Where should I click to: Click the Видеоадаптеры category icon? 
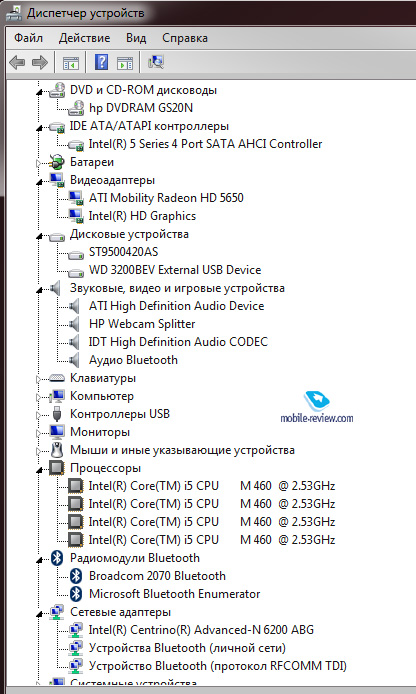pyautogui.click(x=57, y=180)
